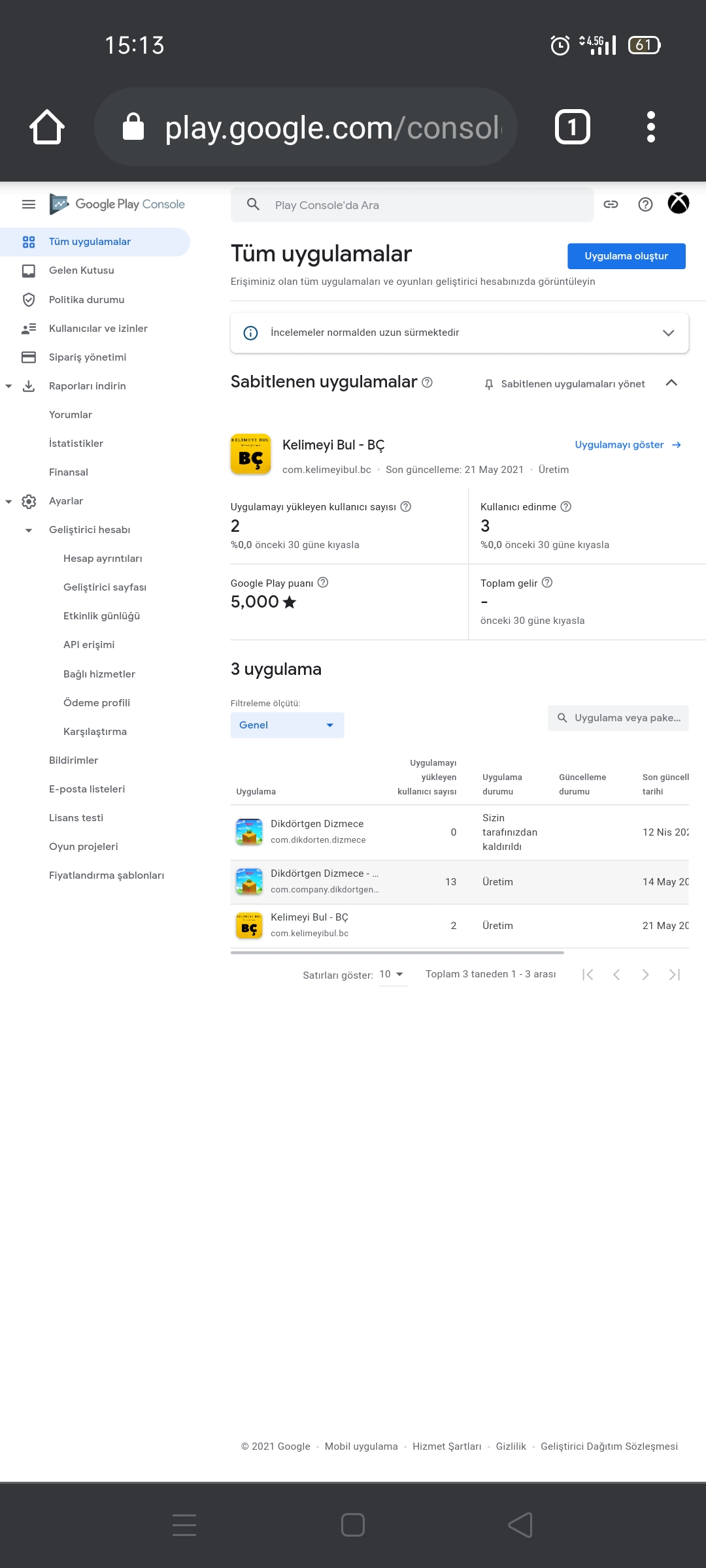Open Finansal in sidebar
The width and height of the screenshot is (706, 1568).
tap(69, 472)
